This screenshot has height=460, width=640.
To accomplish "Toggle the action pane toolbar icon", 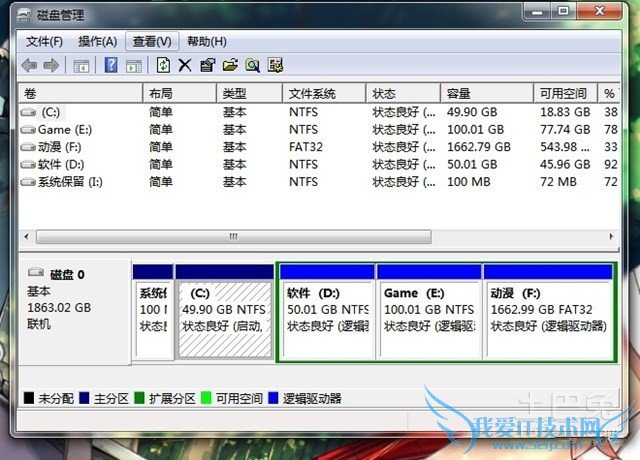I will point(134,66).
